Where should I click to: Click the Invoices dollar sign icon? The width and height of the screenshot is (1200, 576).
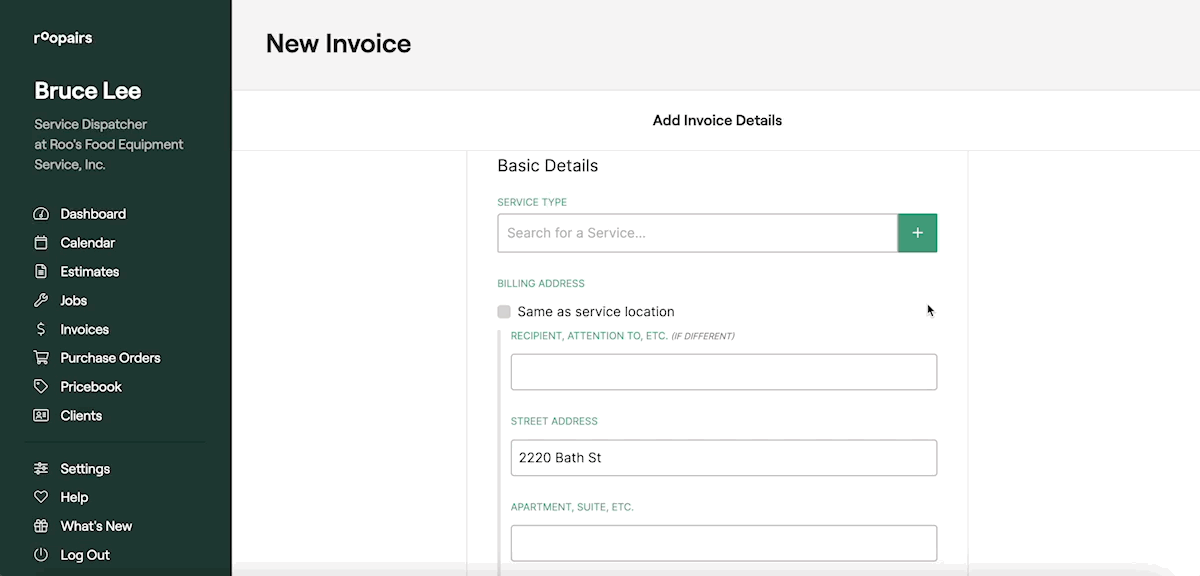(x=41, y=330)
